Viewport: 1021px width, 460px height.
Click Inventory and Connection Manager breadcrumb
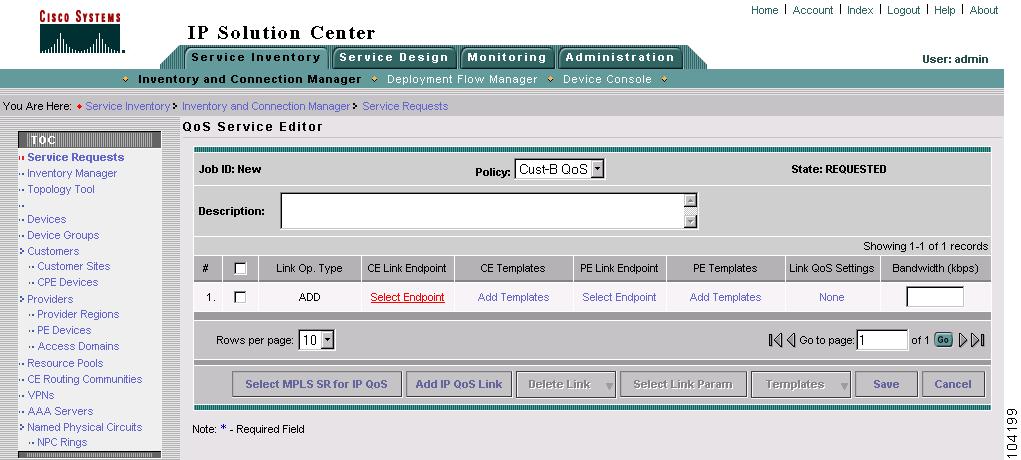pyautogui.click(x=266, y=106)
